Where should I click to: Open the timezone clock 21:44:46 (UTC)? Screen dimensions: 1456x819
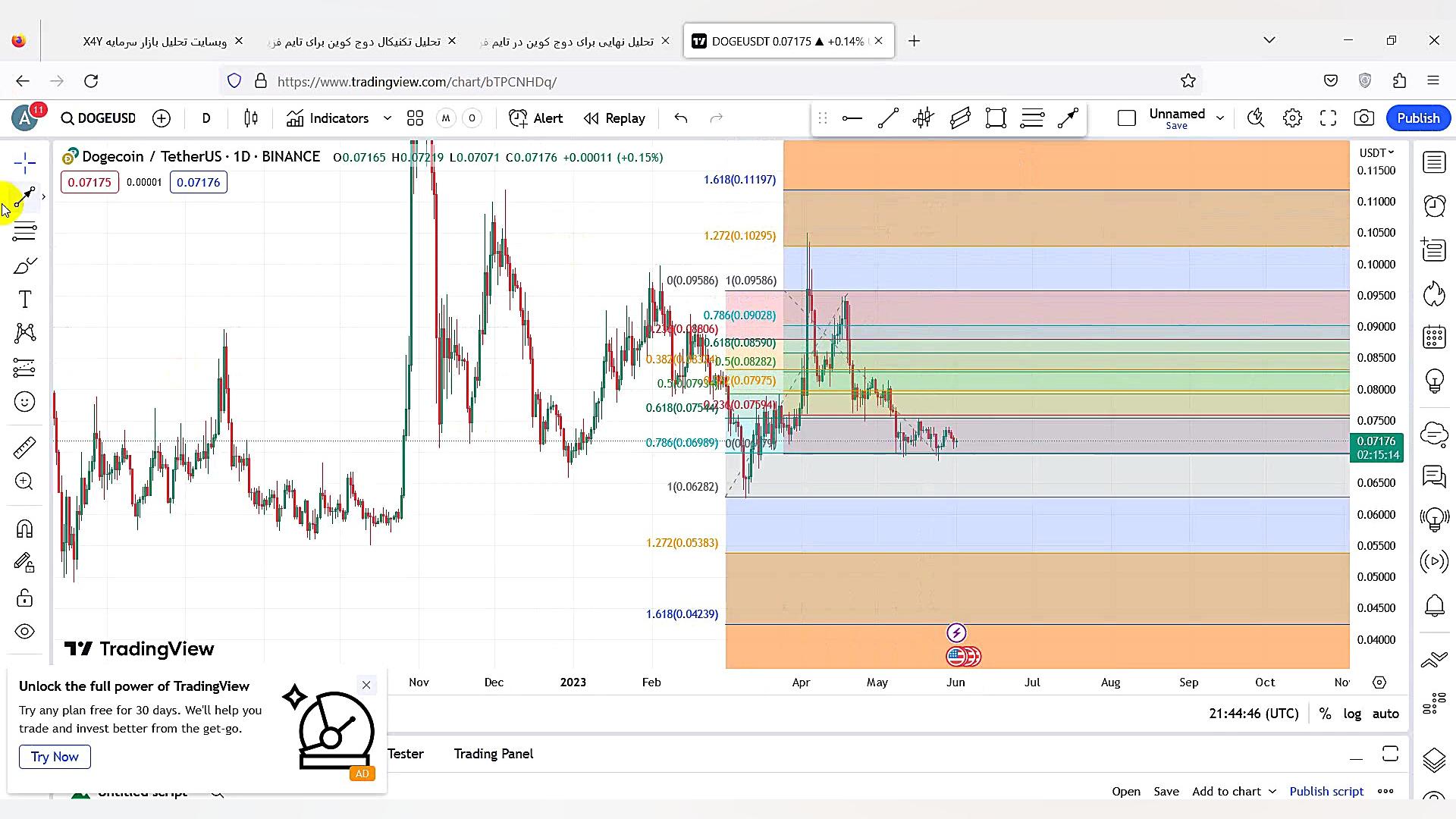pos(1254,714)
